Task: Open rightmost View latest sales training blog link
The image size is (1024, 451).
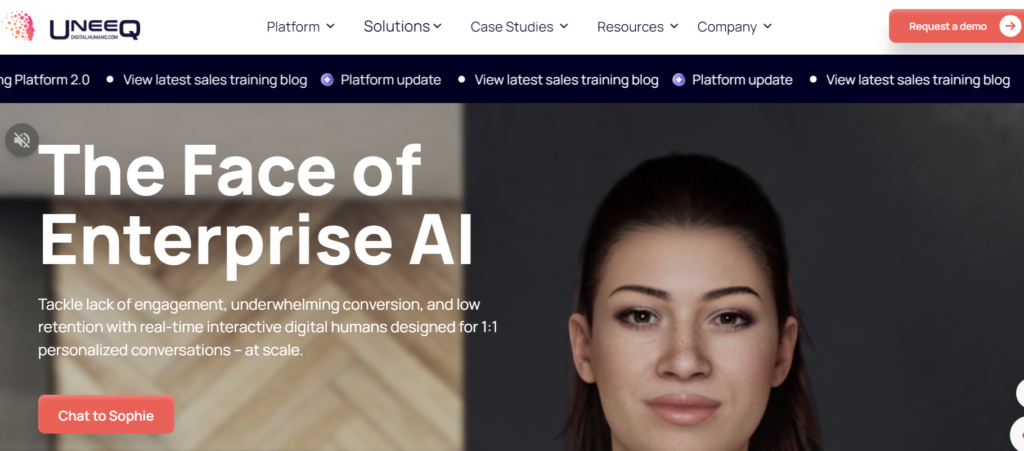Action: pyautogui.click(x=918, y=80)
